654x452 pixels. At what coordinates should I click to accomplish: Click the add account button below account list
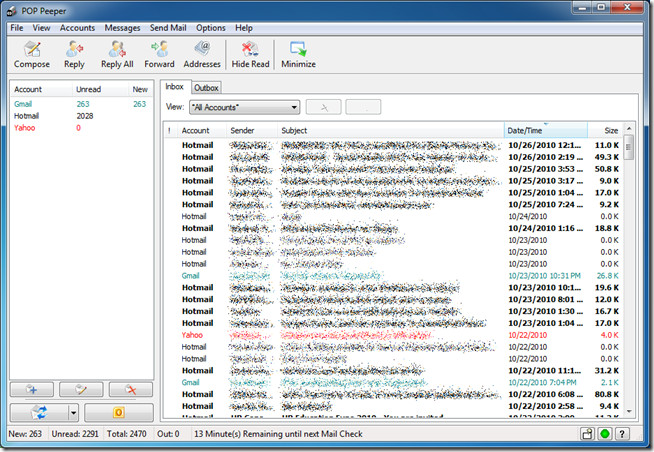32,389
